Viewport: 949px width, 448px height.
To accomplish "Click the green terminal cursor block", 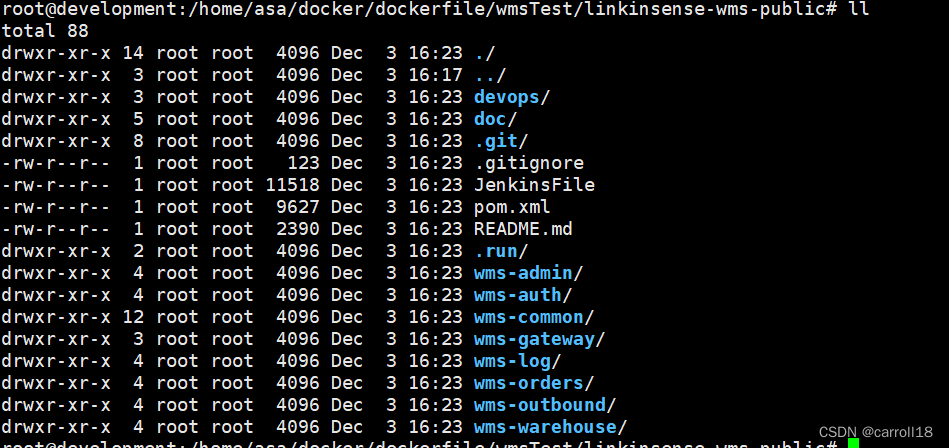I will [x=853, y=444].
